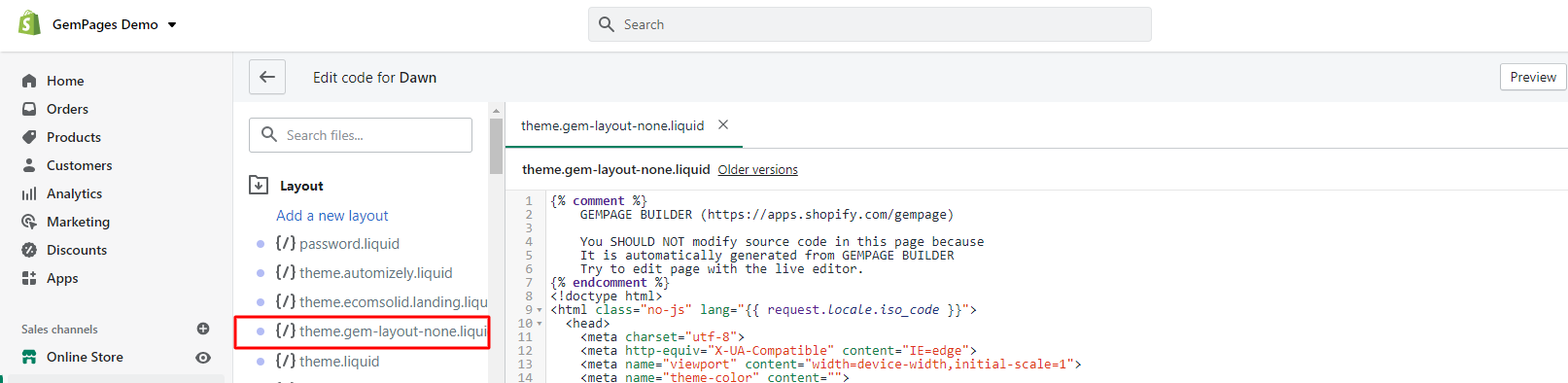Viewport: 1568px width, 383px height.
Task: Open Discounts in the sidebar
Action: coord(77,250)
